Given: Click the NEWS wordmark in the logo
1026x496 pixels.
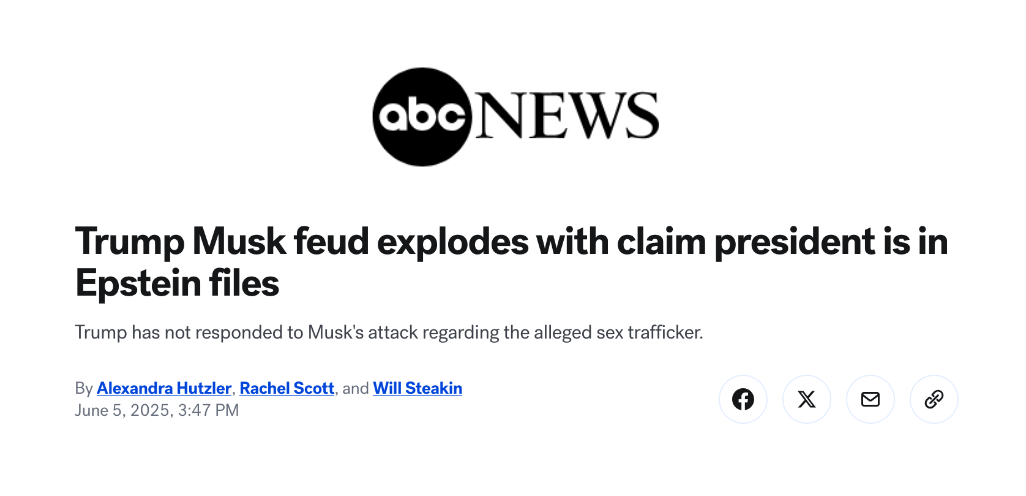Looking at the screenshot, I should click(567, 115).
